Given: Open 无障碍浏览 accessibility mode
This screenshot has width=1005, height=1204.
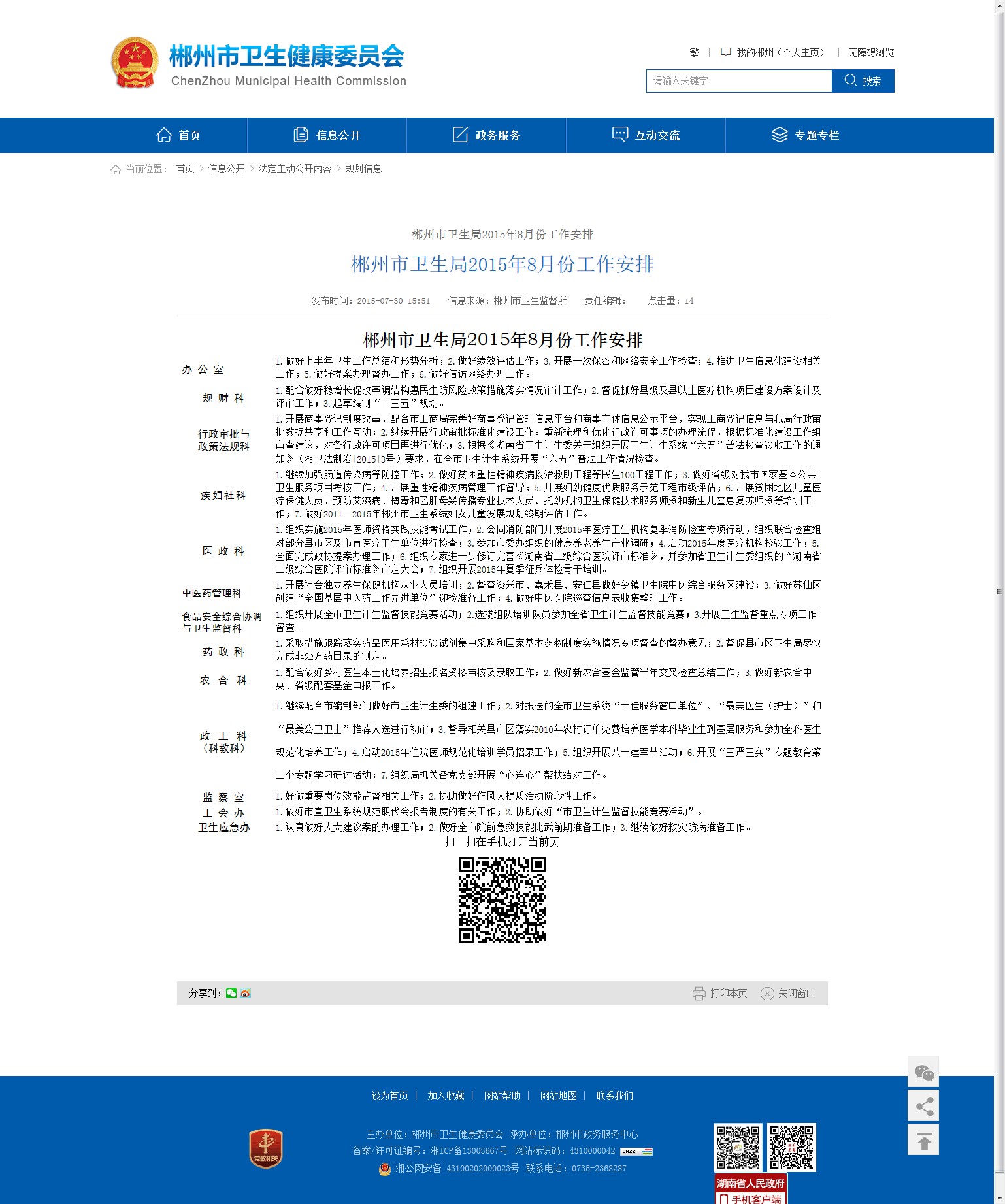Looking at the screenshot, I should click(871, 52).
